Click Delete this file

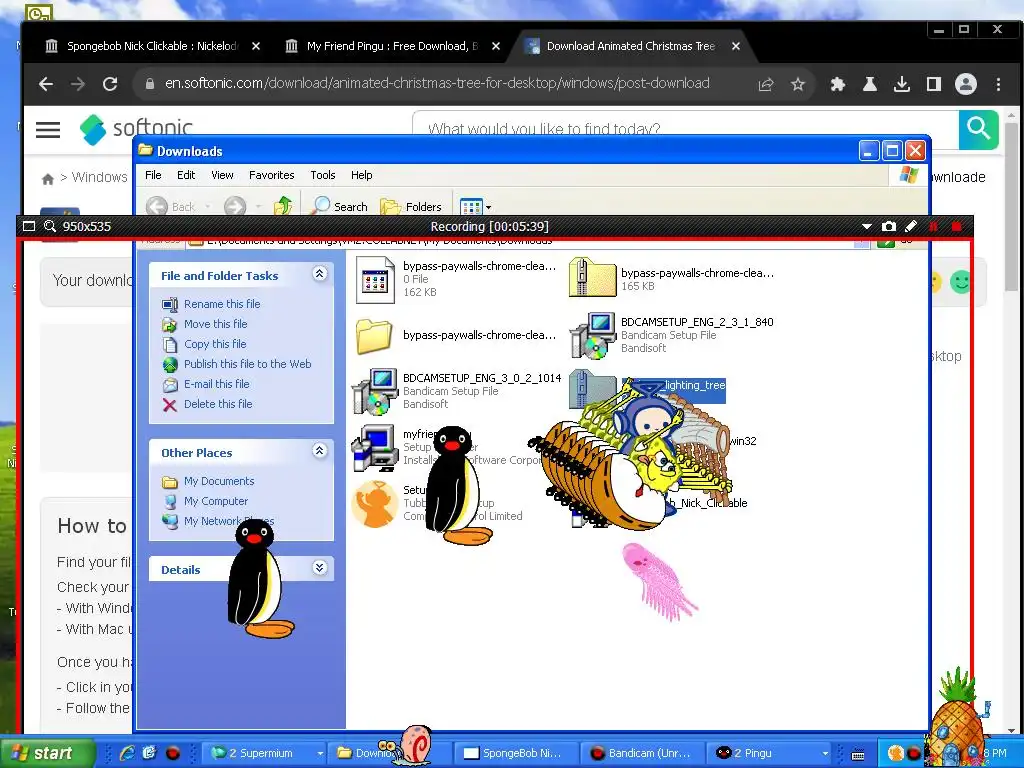coord(217,404)
